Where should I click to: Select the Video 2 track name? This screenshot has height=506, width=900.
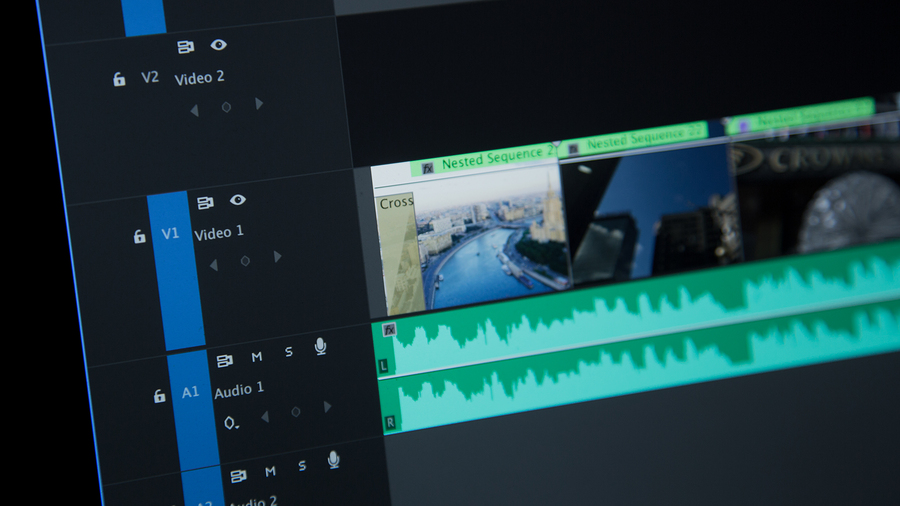pos(199,77)
